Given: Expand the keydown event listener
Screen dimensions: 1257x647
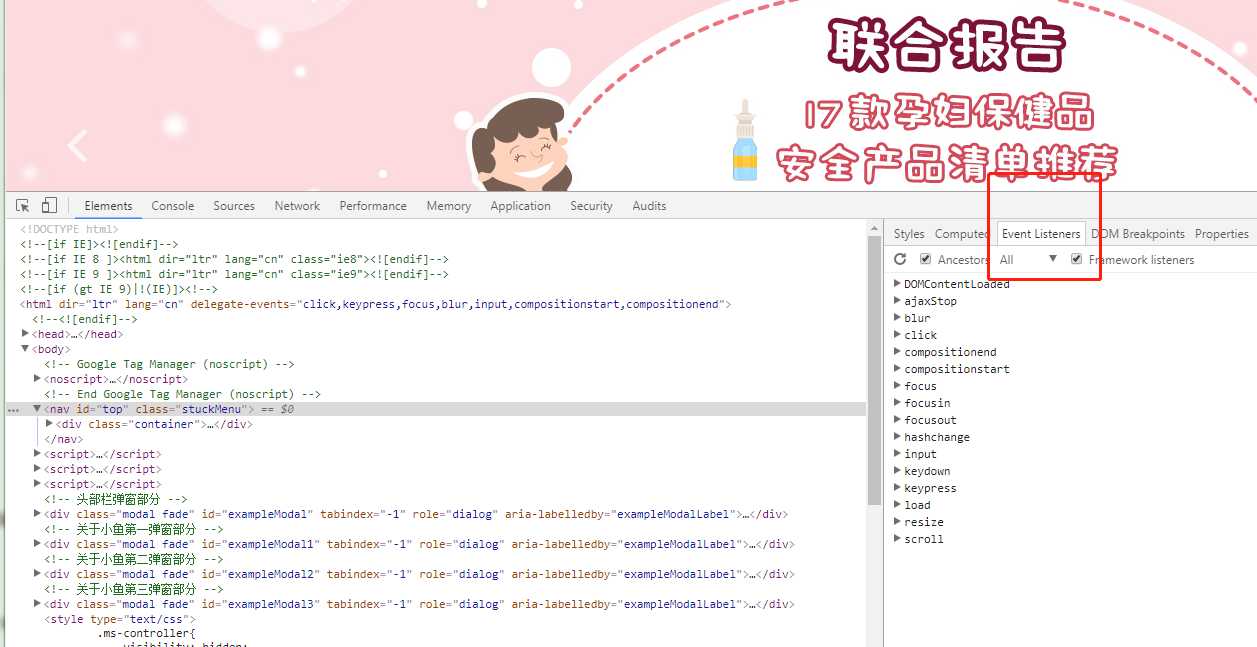Looking at the screenshot, I should coord(897,471).
